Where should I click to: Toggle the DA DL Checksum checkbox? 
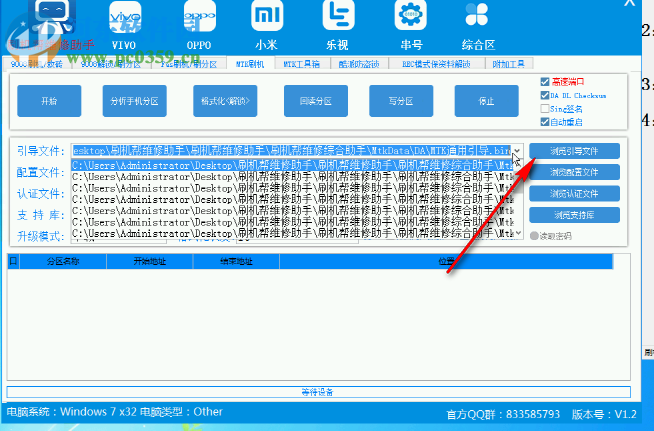point(545,95)
